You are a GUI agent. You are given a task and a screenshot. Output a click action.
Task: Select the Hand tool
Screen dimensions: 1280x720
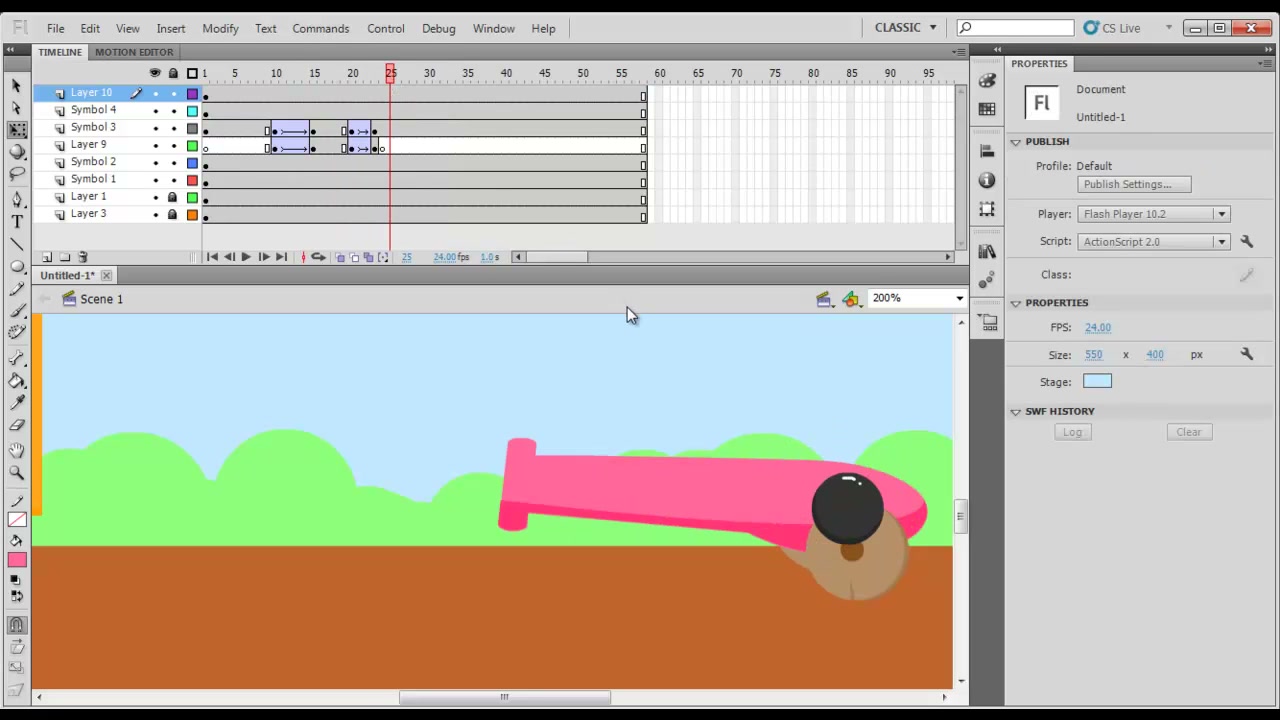point(17,450)
